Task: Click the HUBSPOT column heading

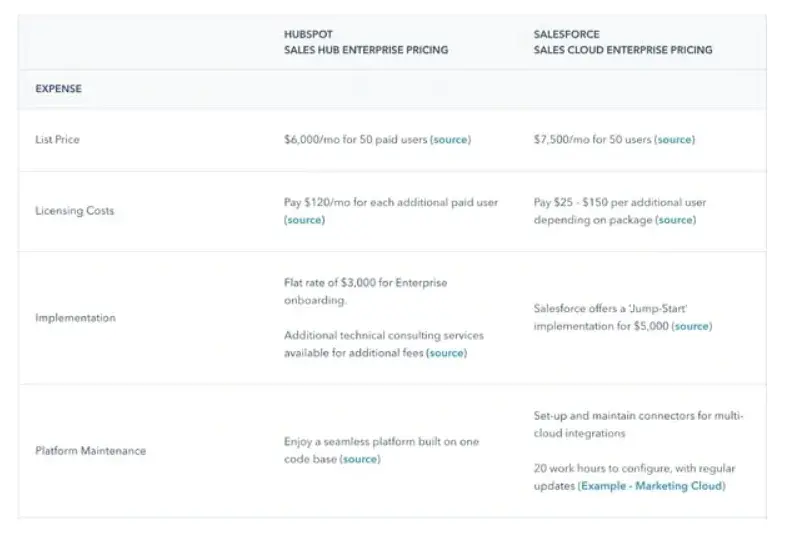Action: [x=308, y=34]
